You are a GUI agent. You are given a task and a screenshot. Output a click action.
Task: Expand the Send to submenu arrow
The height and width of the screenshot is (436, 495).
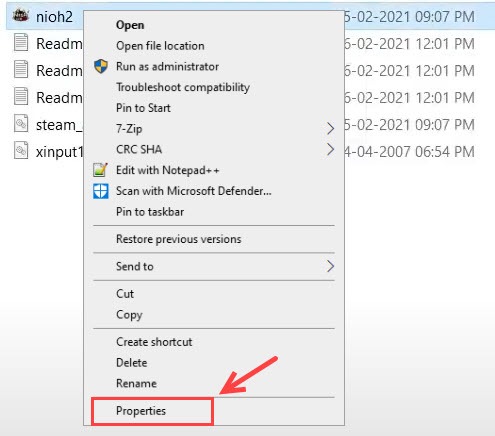pyautogui.click(x=330, y=266)
